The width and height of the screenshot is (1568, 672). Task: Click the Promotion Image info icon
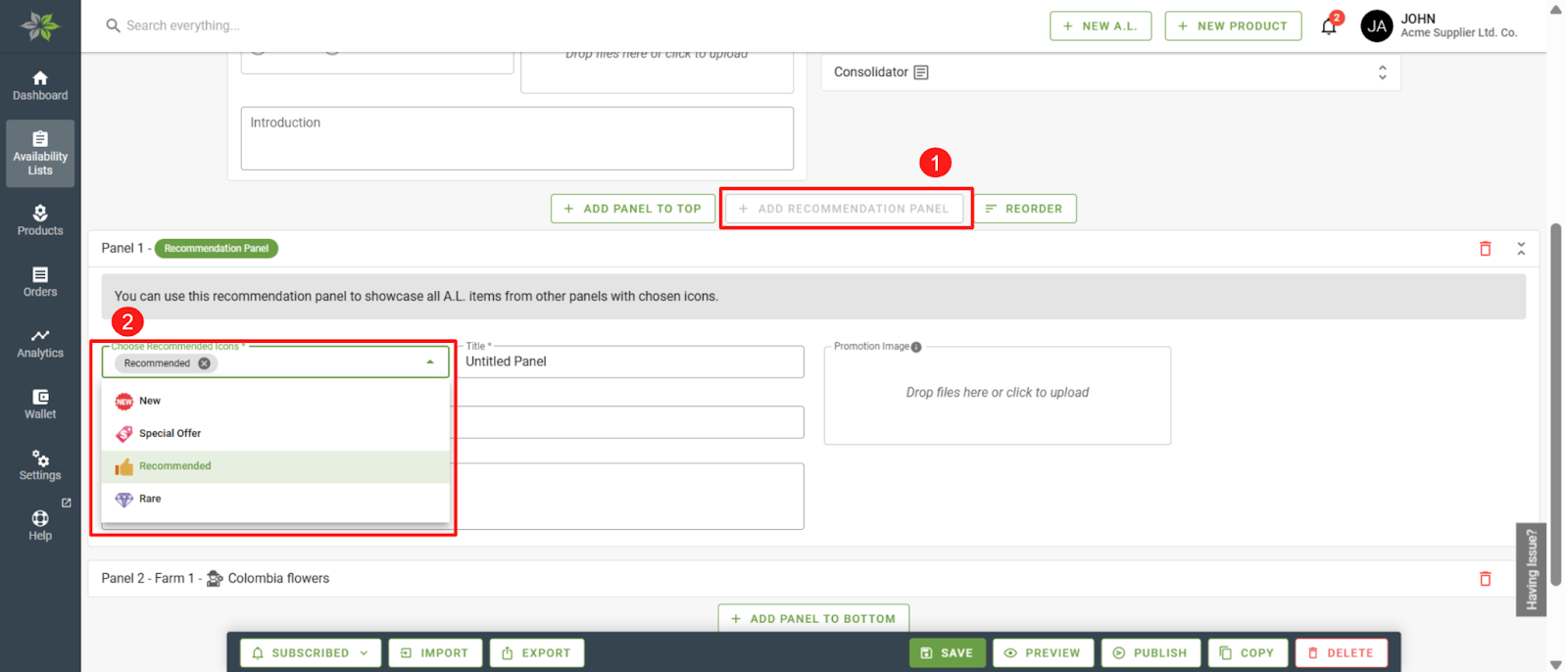pyautogui.click(x=916, y=347)
